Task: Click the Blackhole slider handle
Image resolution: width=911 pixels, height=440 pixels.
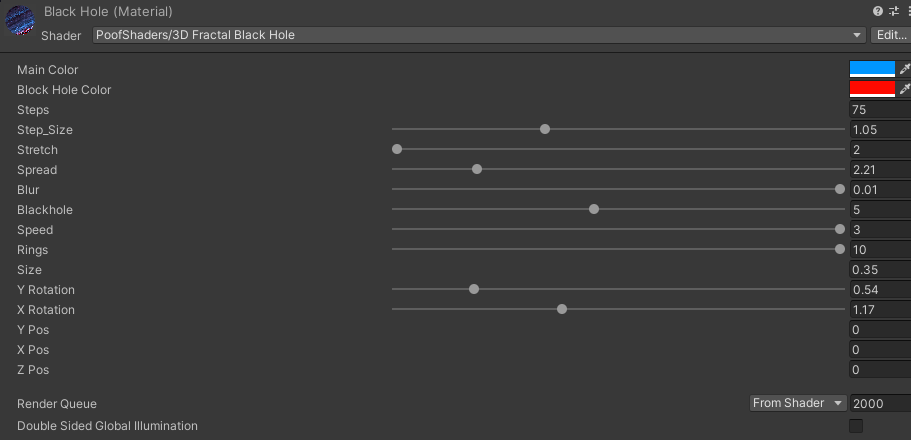Action: [594, 209]
